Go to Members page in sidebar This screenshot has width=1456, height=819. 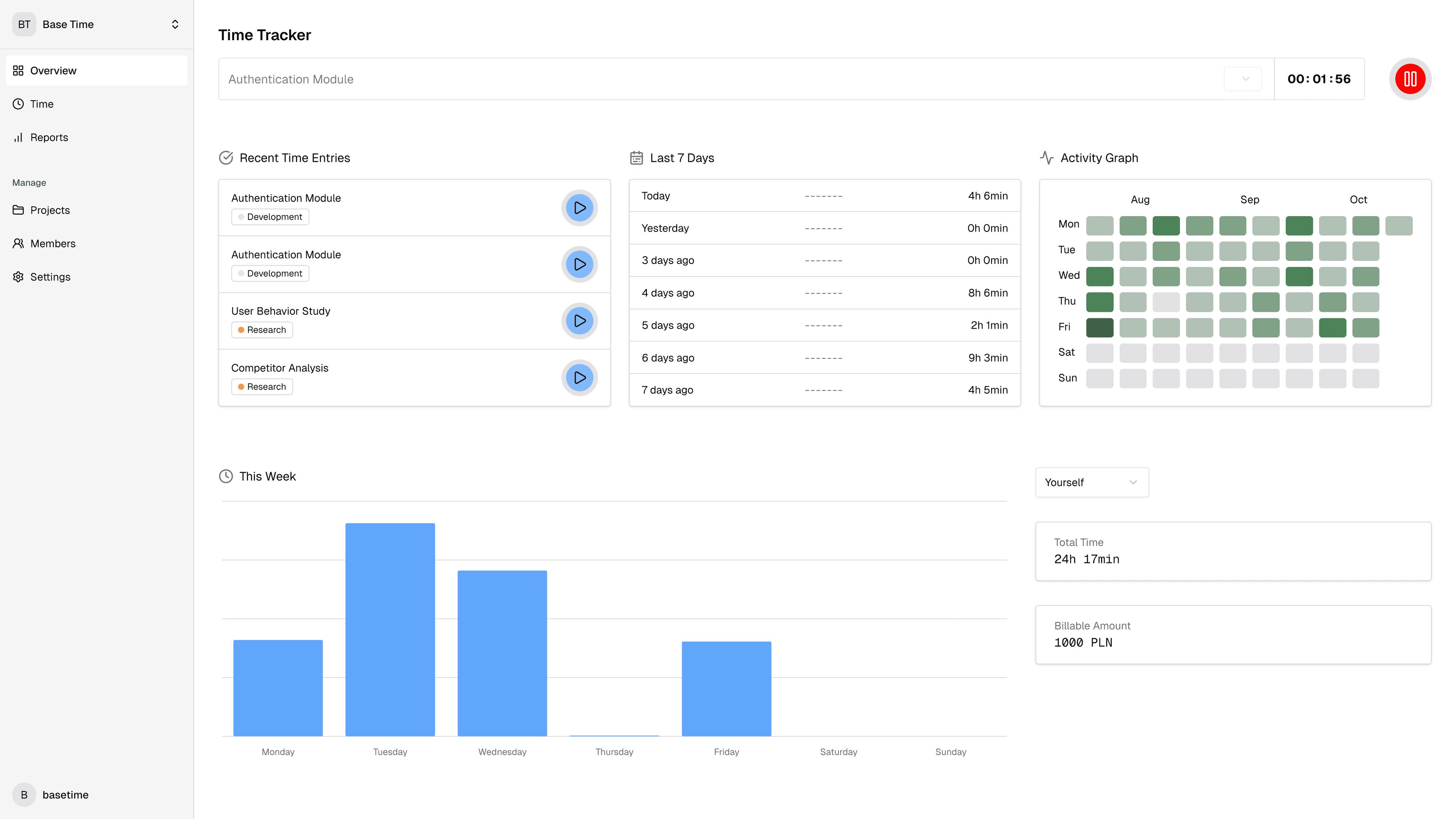53,243
